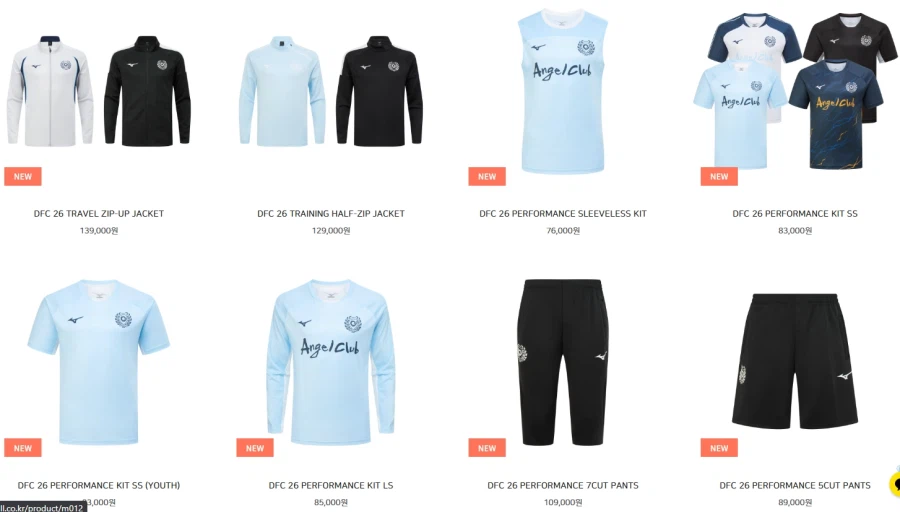View the sleeveless Angel Club kit image

coord(562,91)
